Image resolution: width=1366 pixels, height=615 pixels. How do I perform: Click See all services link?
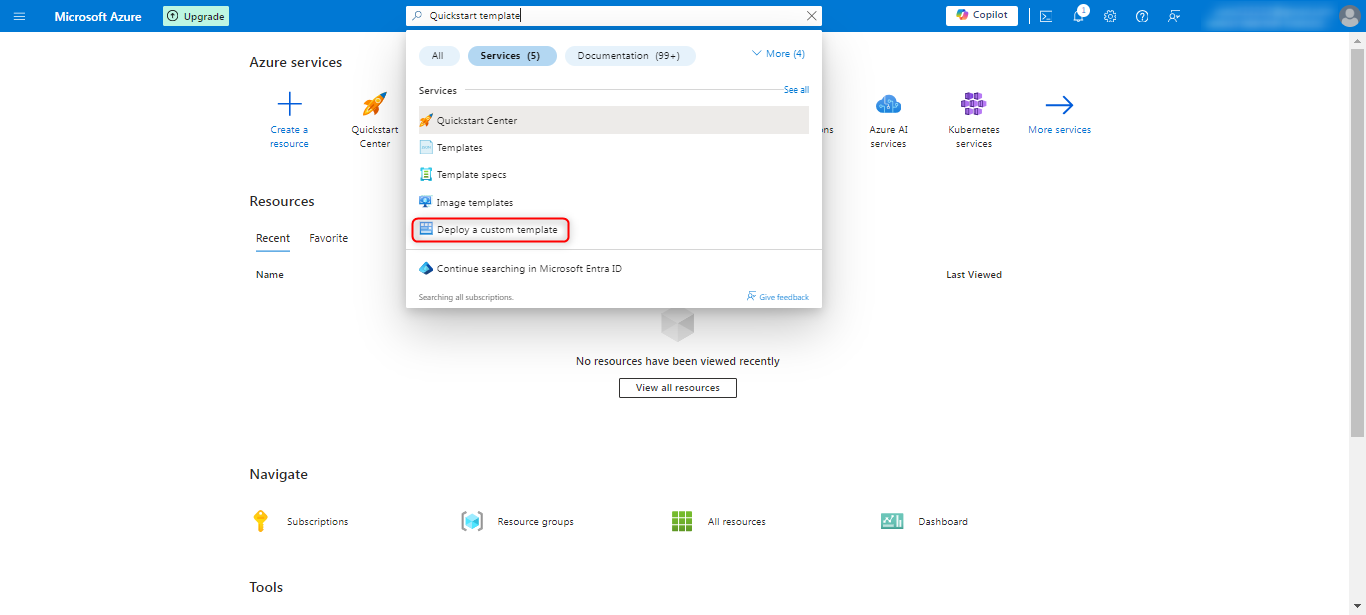coord(797,90)
